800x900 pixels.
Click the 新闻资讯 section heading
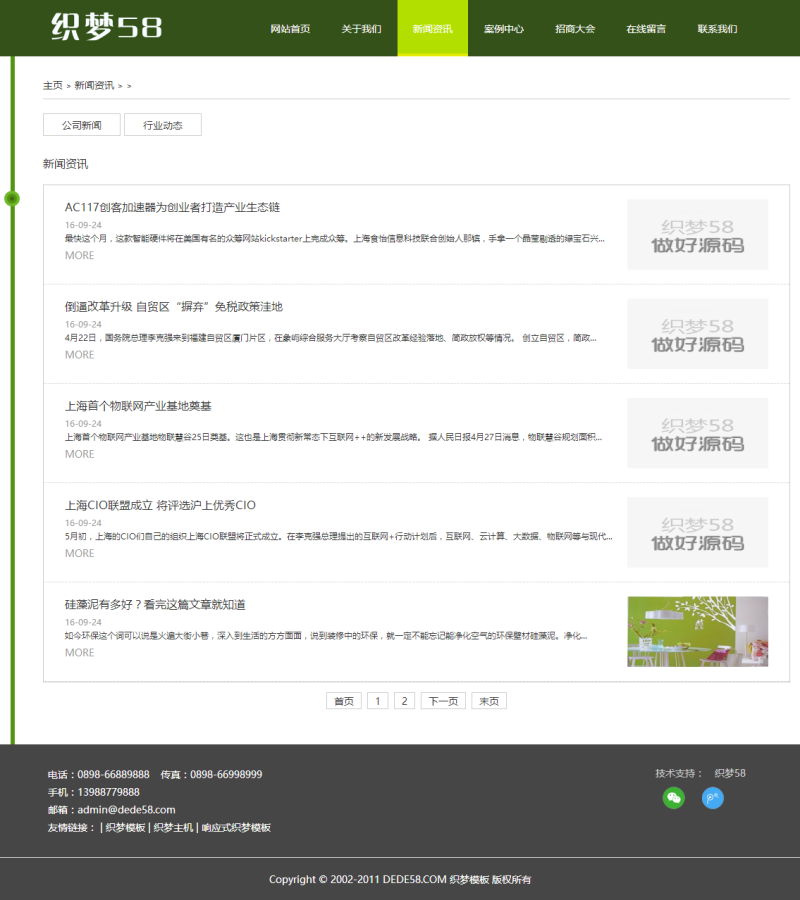coord(65,164)
